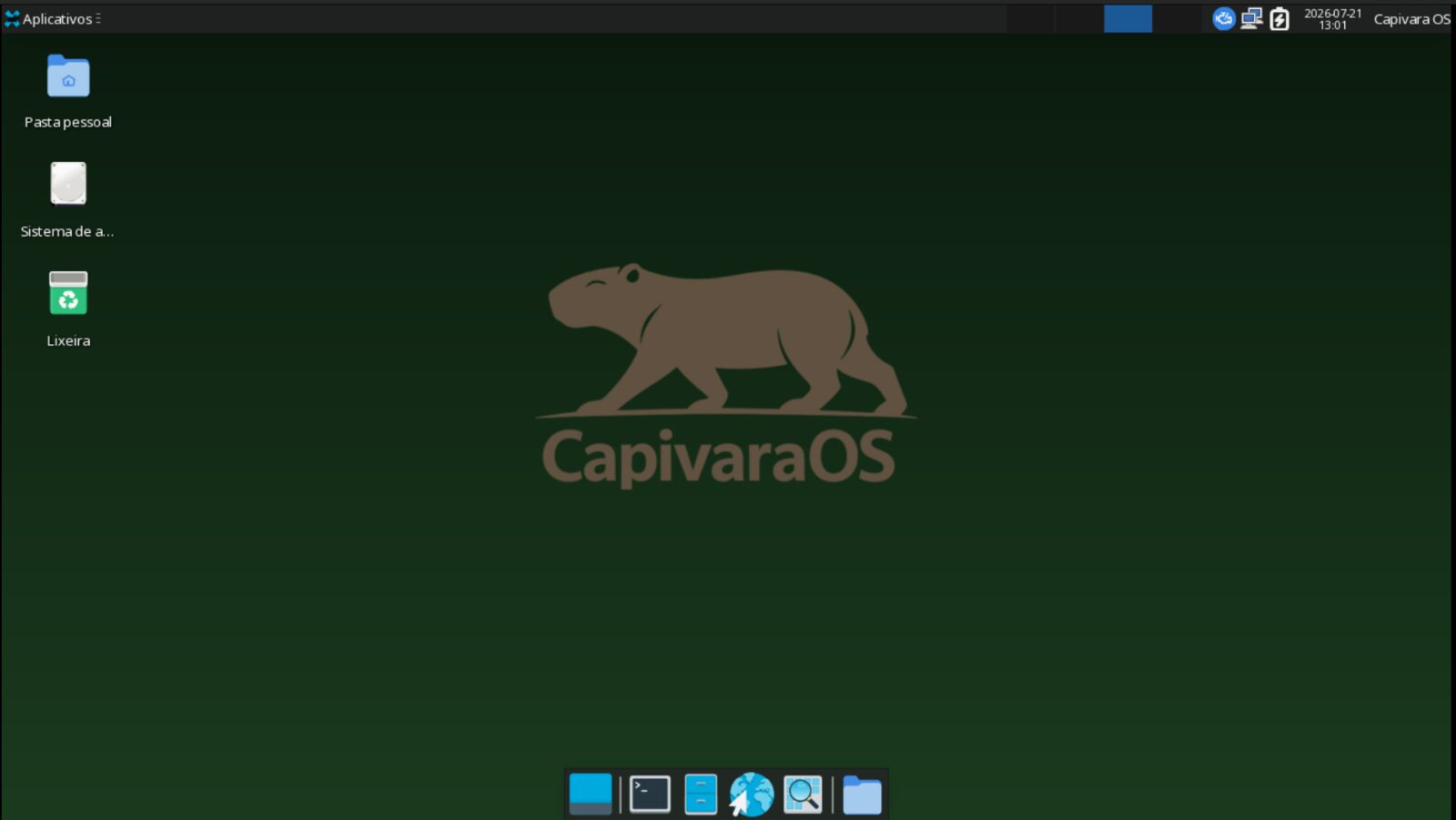Open the network connection tray icon
Viewport: 1456px width, 820px height.
coord(1252,18)
